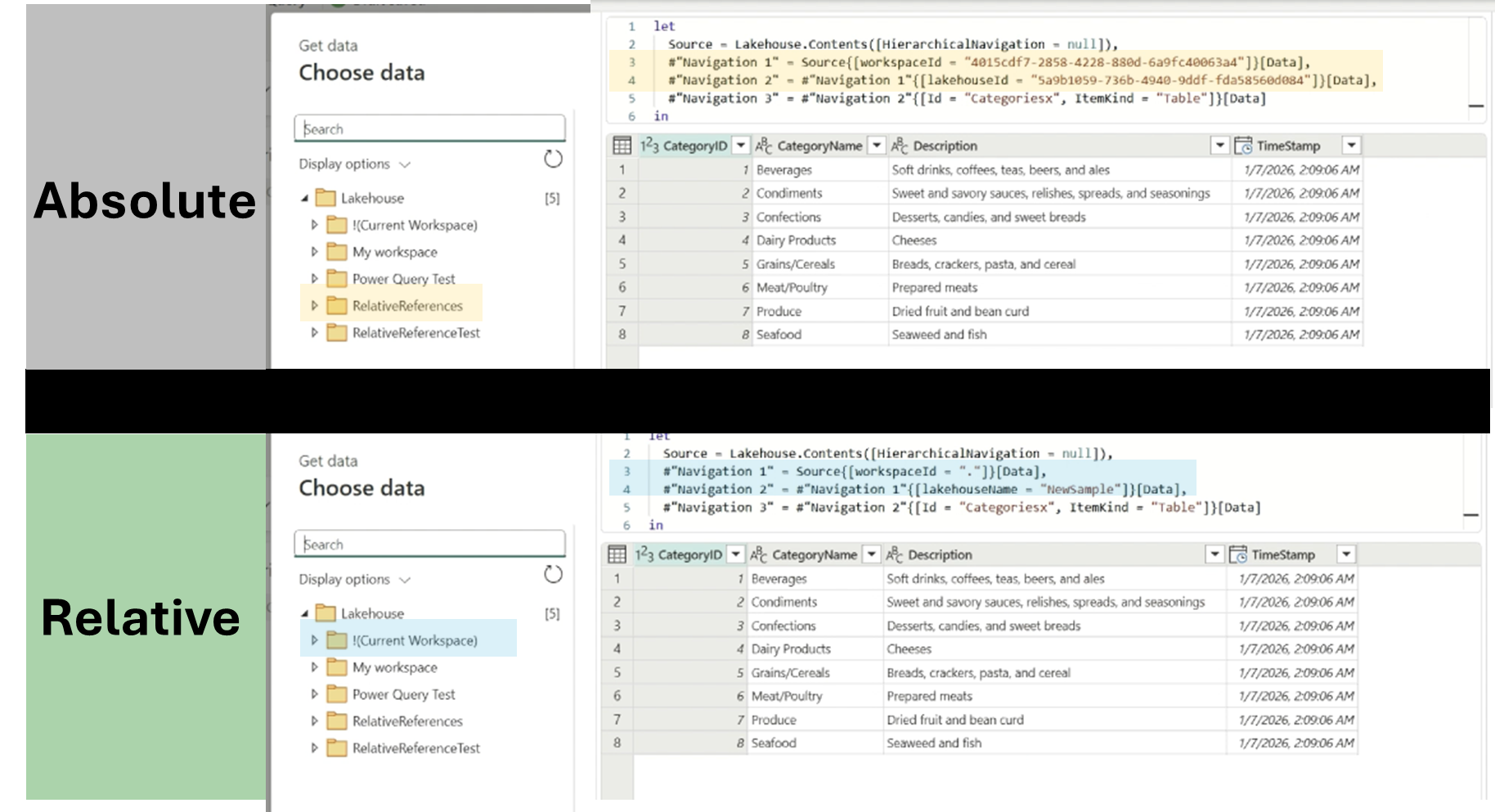Viewport: 1495px width, 812px height.
Task: Click the Description text type icon in the Absolute grid
Action: click(900, 146)
